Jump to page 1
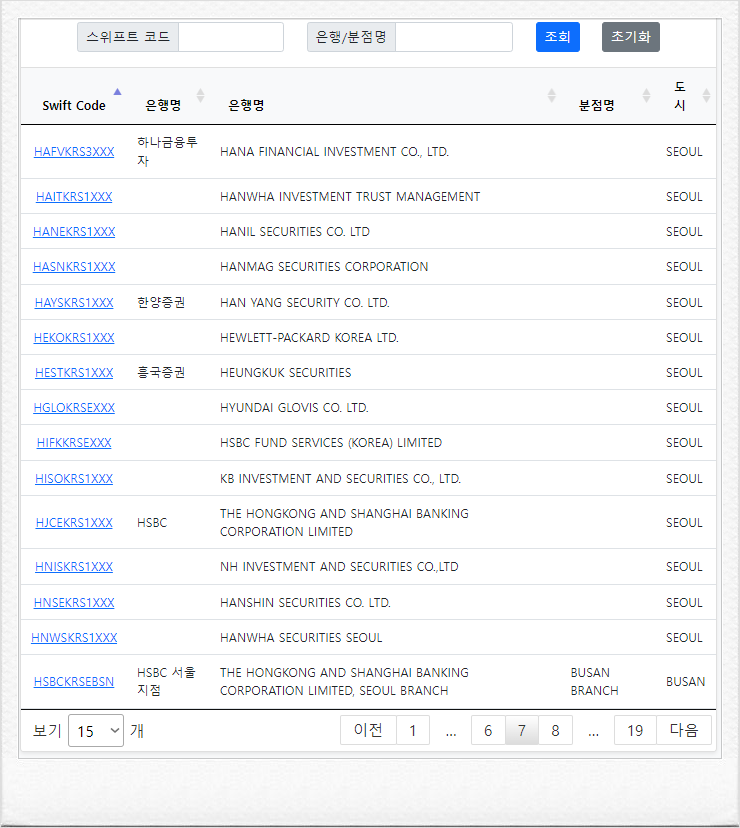Image resolution: width=740 pixels, height=828 pixels. pos(413,730)
